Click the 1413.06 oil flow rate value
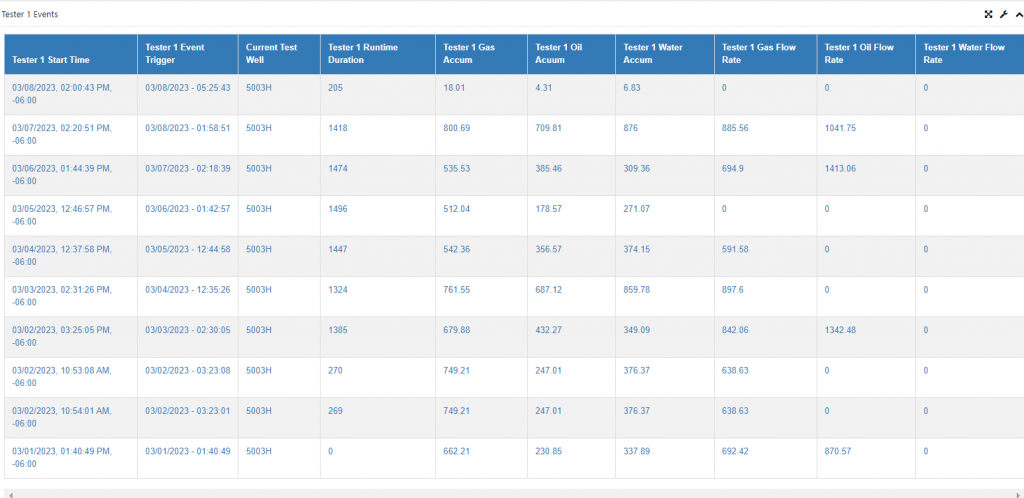1024x498 pixels. (x=840, y=168)
